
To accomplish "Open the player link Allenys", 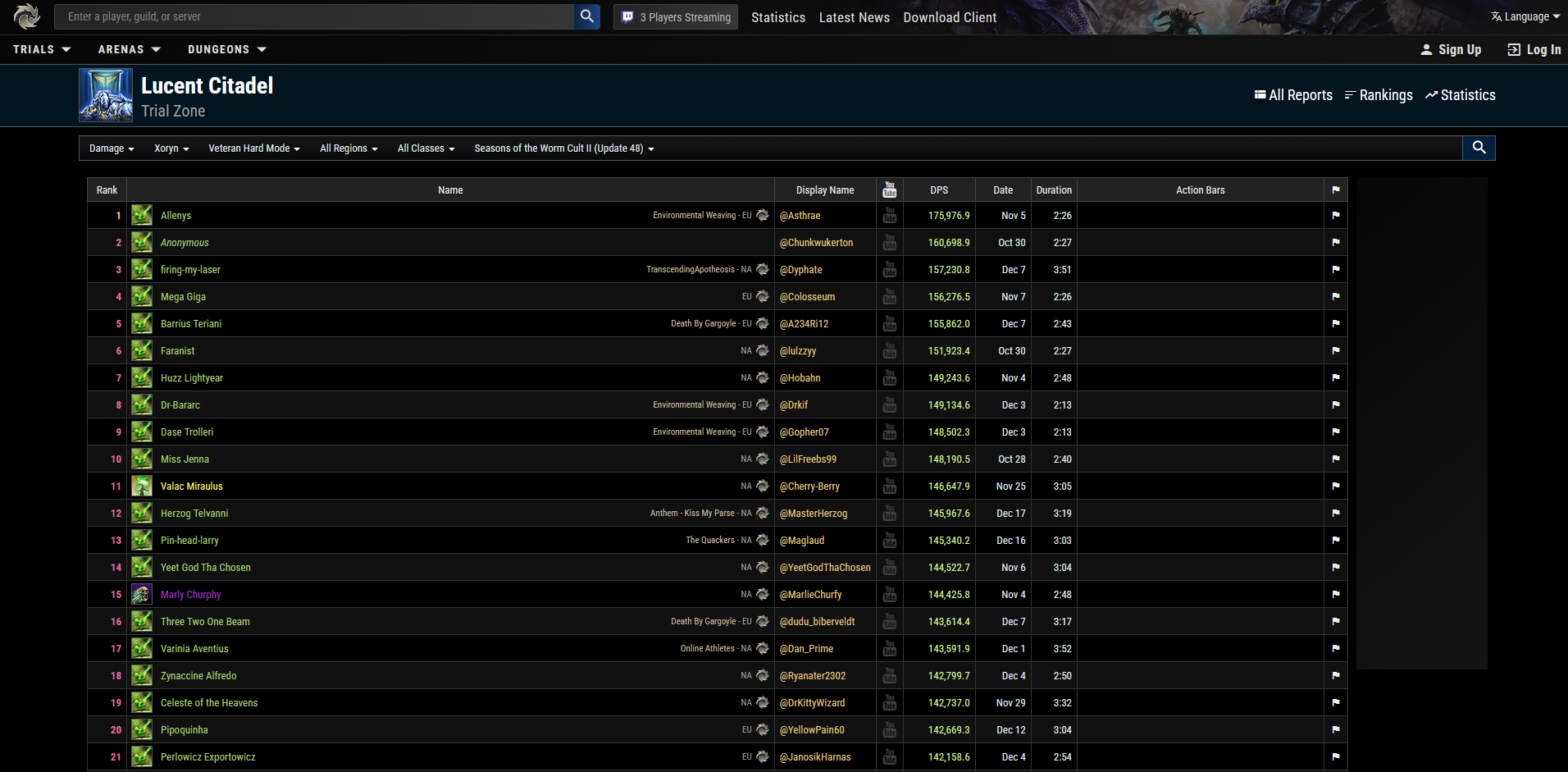I will coord(175,216).
